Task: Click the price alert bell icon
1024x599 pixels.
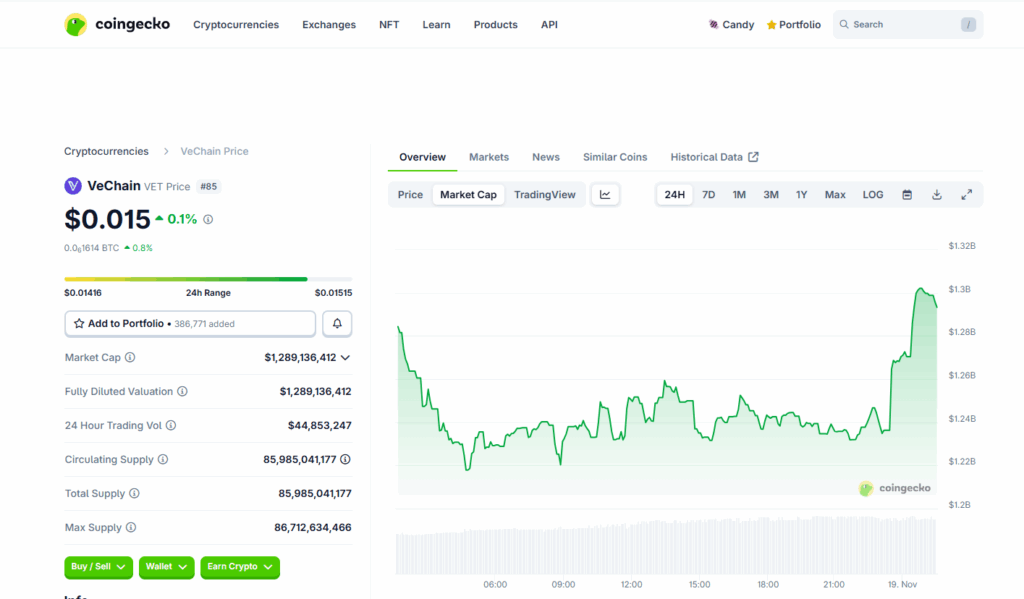Action: pos(337,324)
